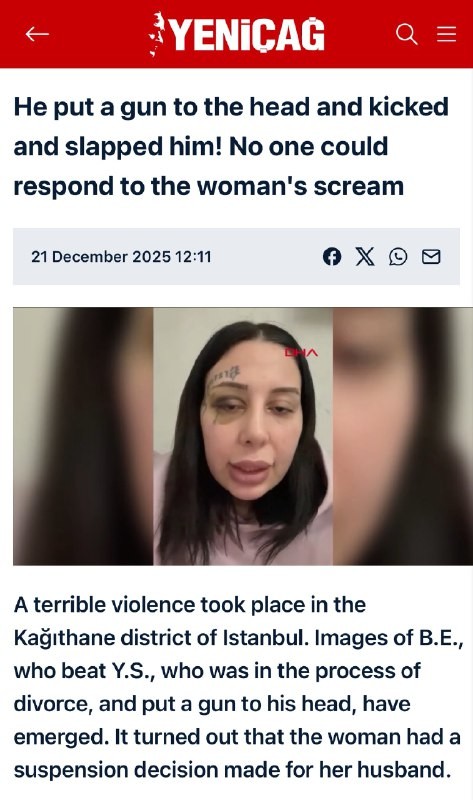473x800 pixels.
Task: Open the center photo of the woman
Action: tap(243, 436)
